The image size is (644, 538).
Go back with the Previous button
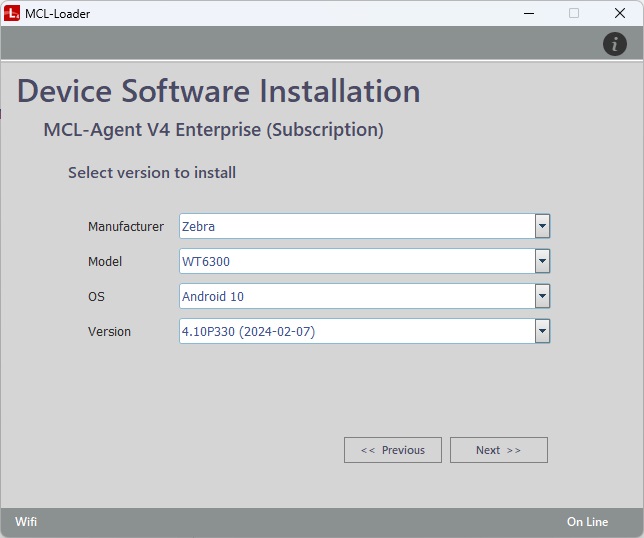coord(393,450)
